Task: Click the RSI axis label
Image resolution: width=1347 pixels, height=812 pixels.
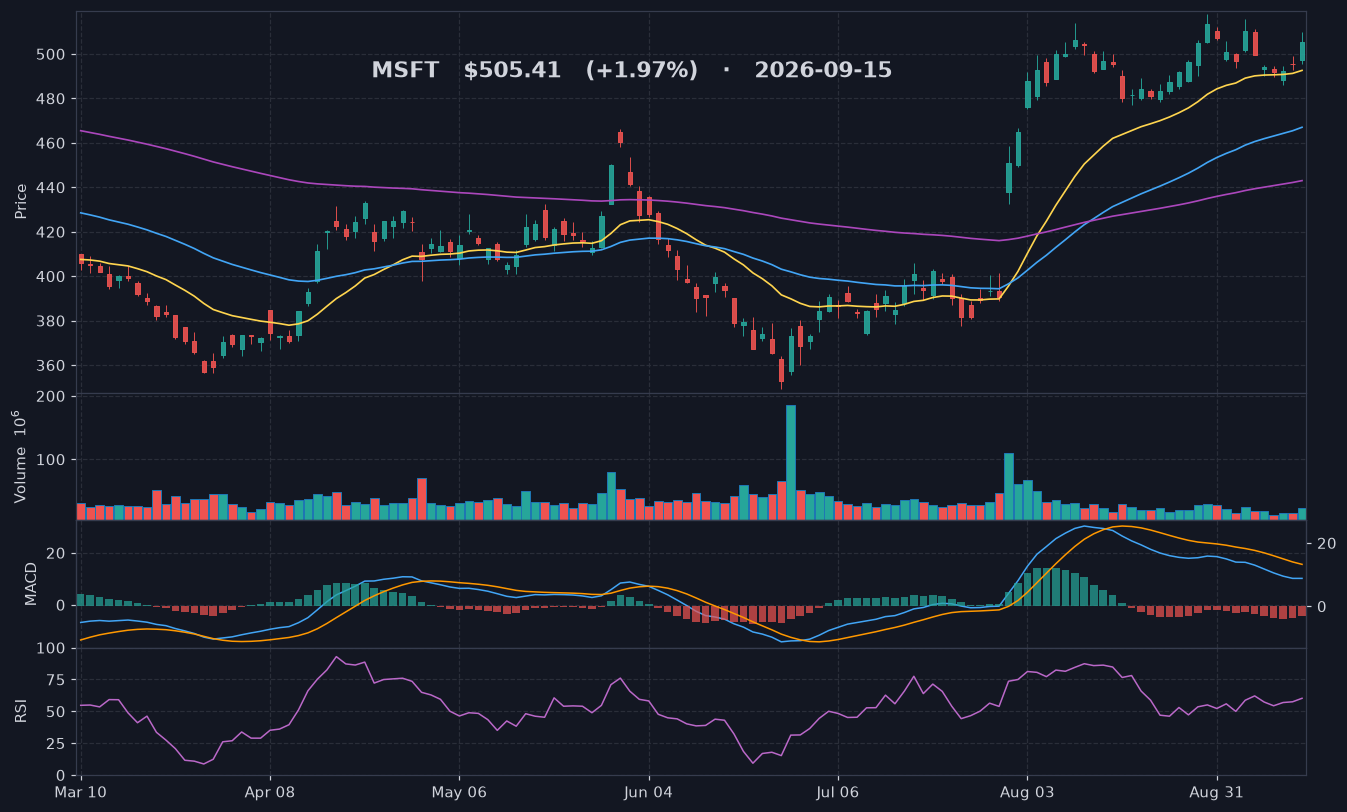Action: (x=21, y=710)
